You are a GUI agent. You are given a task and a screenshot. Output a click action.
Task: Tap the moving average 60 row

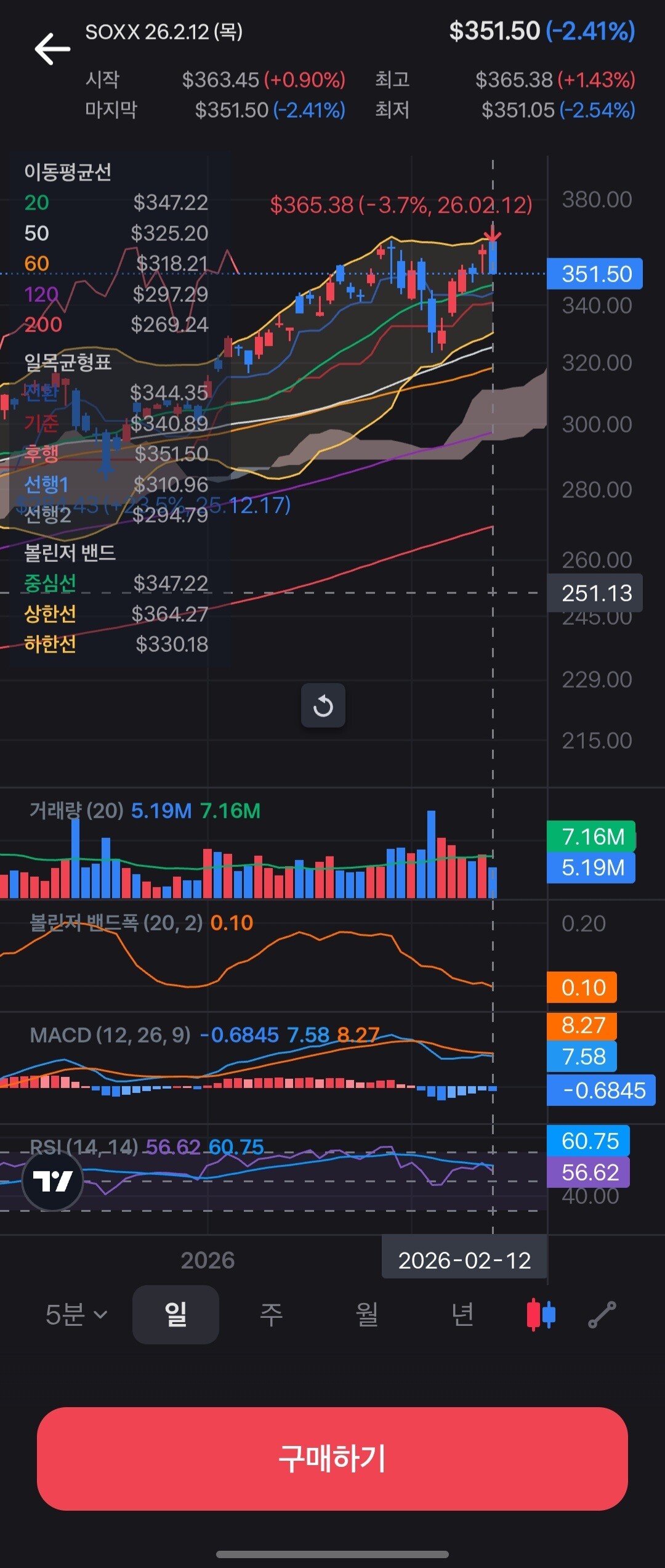[x=116, y=263]
